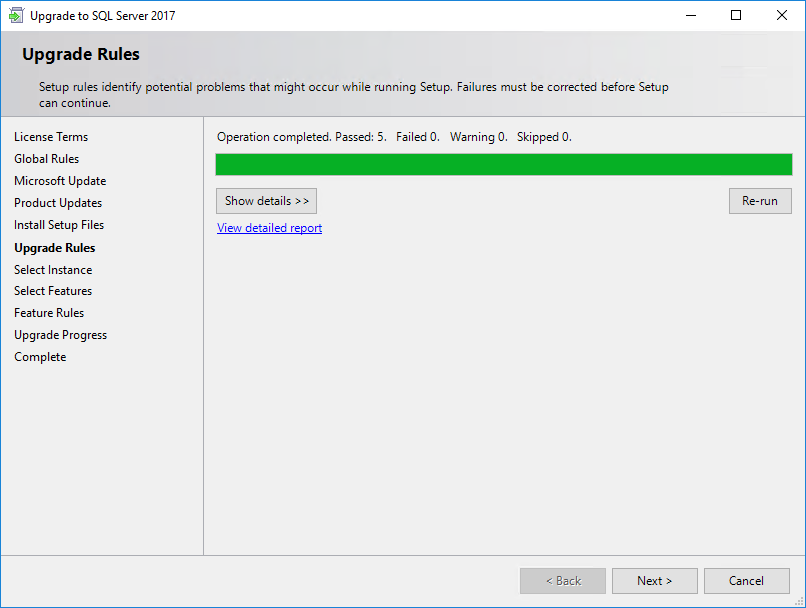The width and height of the screenshot is (806, 608).
Task: Select the Upgrade Progress step
Action: 61,335
